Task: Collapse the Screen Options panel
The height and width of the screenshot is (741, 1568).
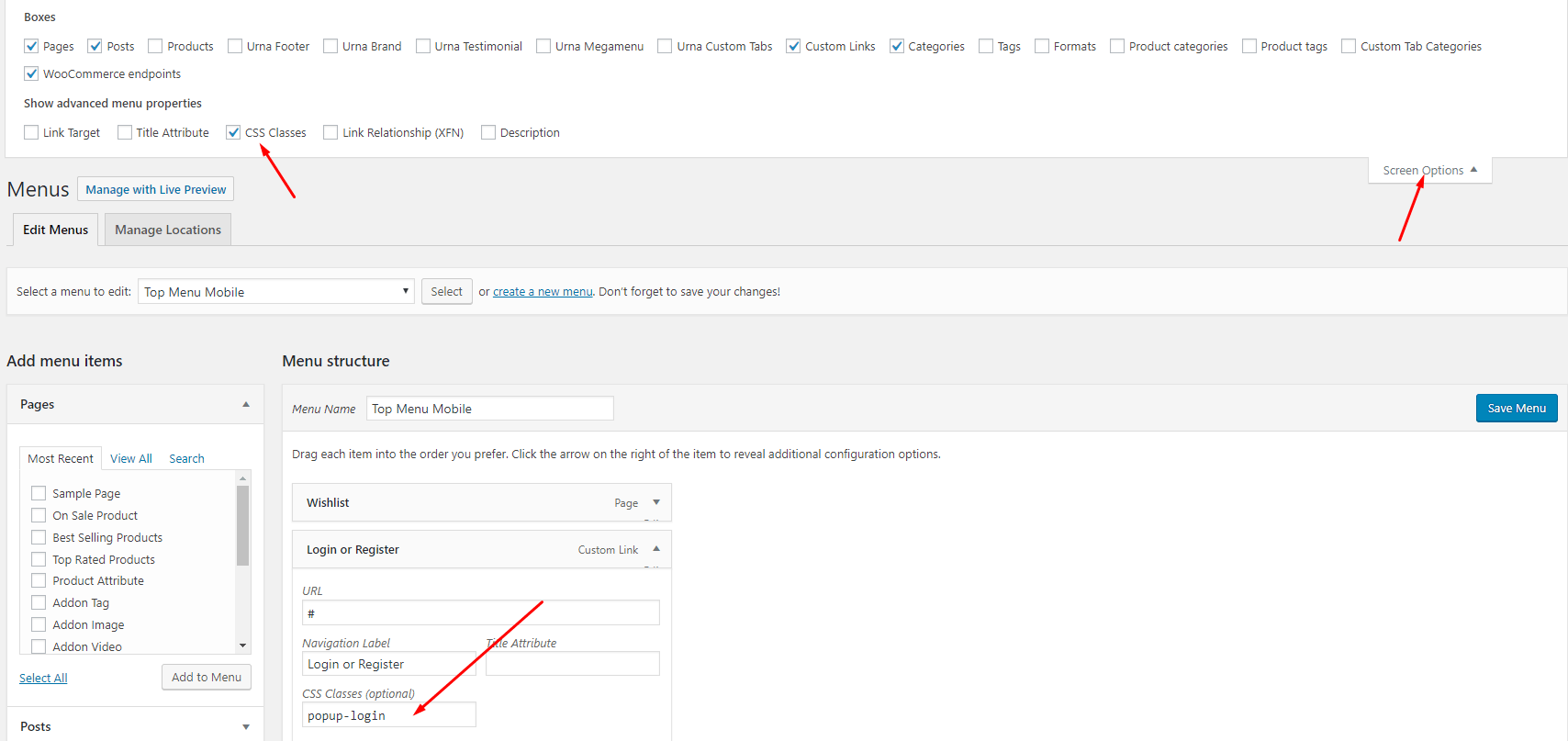Action: (1429, 170)
